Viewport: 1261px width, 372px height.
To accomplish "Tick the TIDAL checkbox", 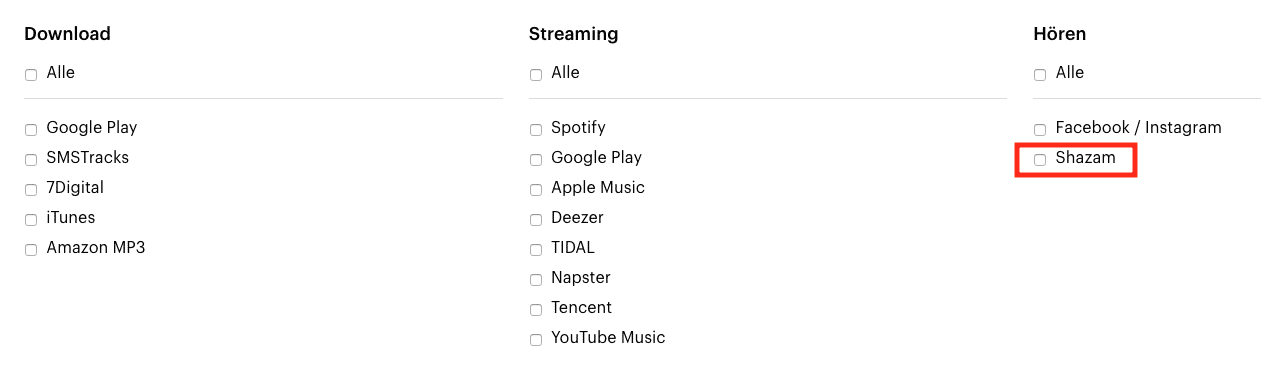I will coord(536,250).
